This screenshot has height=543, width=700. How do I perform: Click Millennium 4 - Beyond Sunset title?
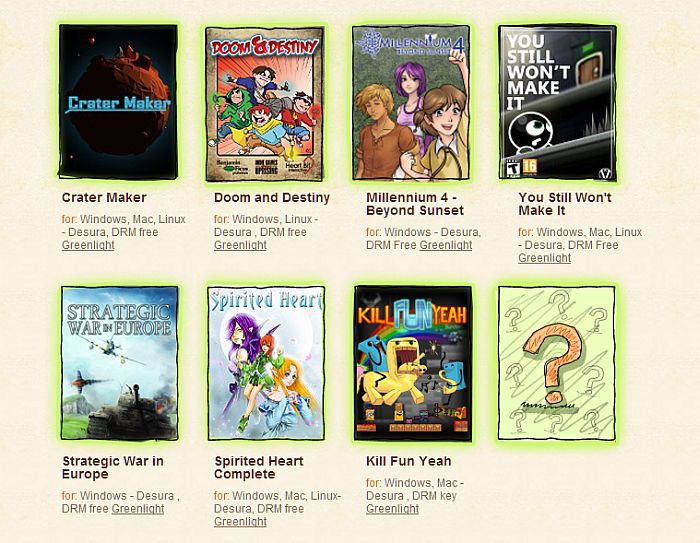(x=415, y=204)
